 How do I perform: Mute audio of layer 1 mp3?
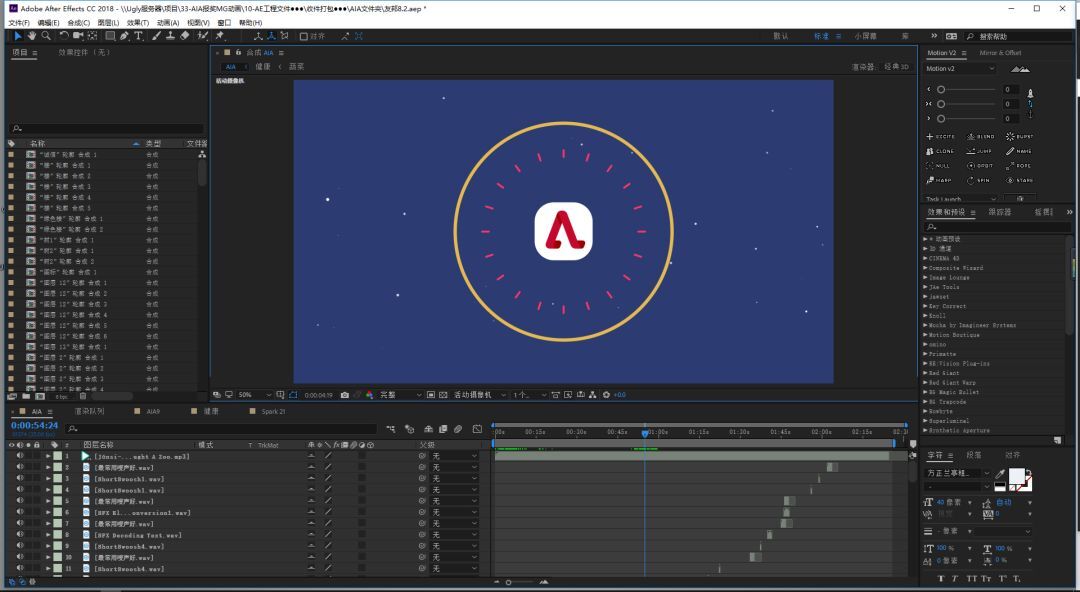[20, 456]
